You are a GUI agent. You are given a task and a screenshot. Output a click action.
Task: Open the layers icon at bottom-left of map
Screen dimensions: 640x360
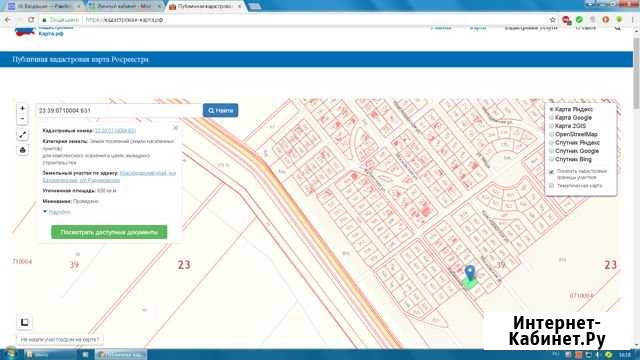24,322
